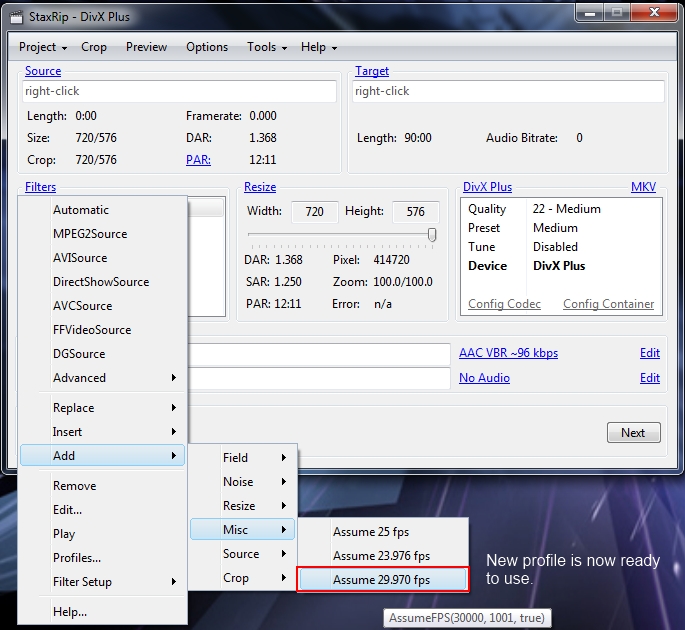This screenshot has width=685, height=630.
Task: Choose Assume 23.976 fps
Action: pyautogui.click(x=383, y=556)
